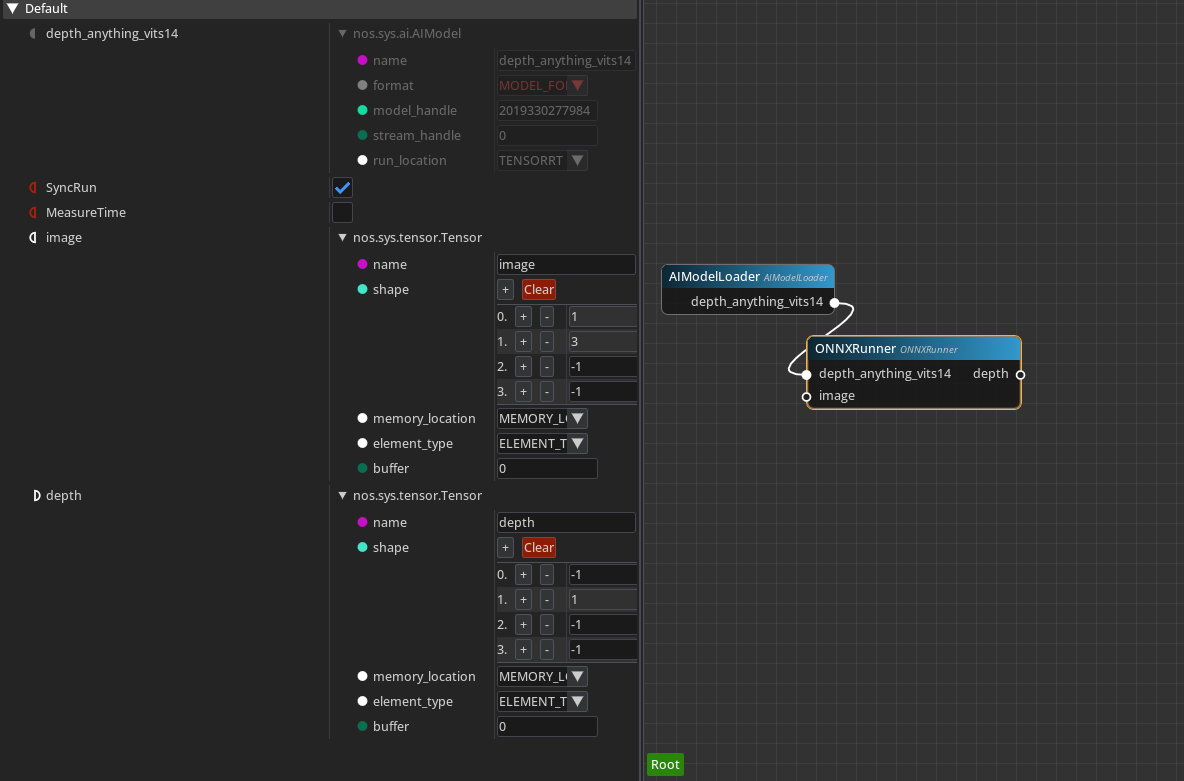
Task: Select the AIModelLoader node header
Action: click(748, 276)
